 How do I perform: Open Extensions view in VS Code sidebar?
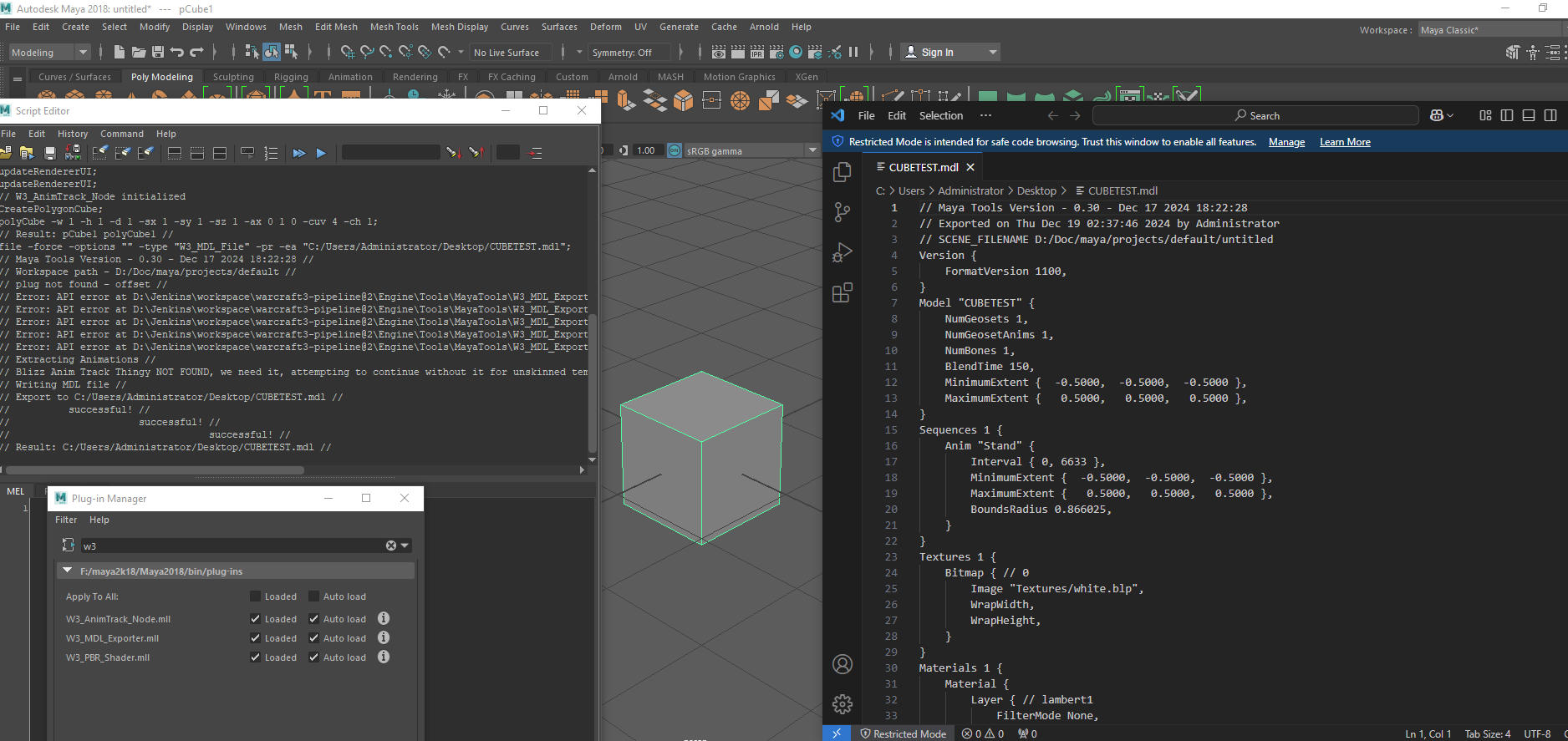(843, 292)
